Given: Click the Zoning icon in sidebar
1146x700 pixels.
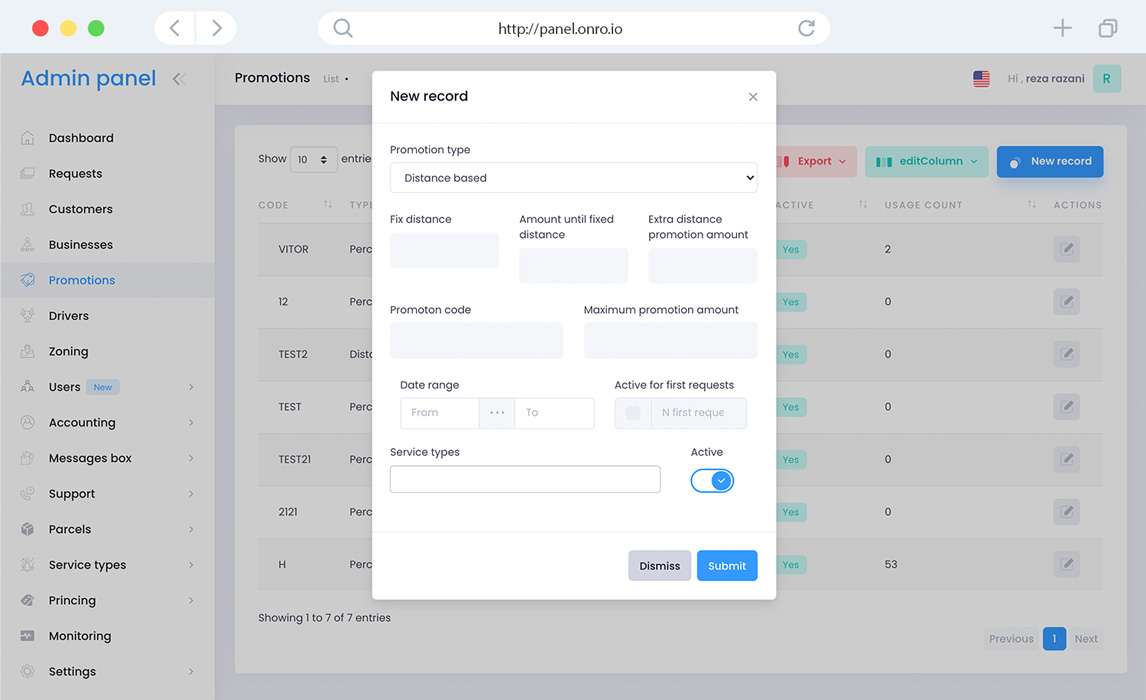Looking at the screenshot, I should (x=27, y=351).
